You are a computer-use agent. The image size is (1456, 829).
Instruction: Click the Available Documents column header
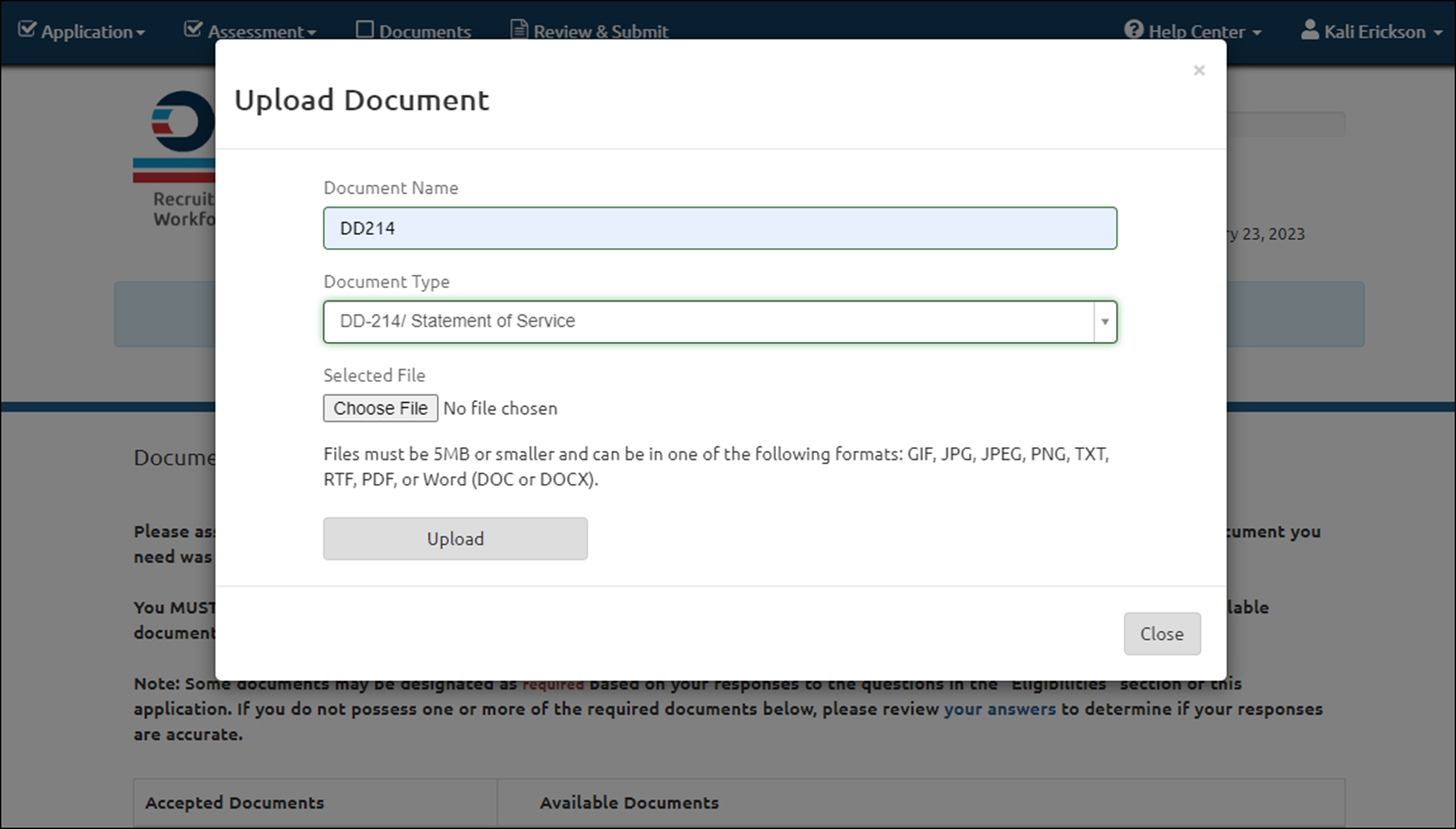click(629, 803)
